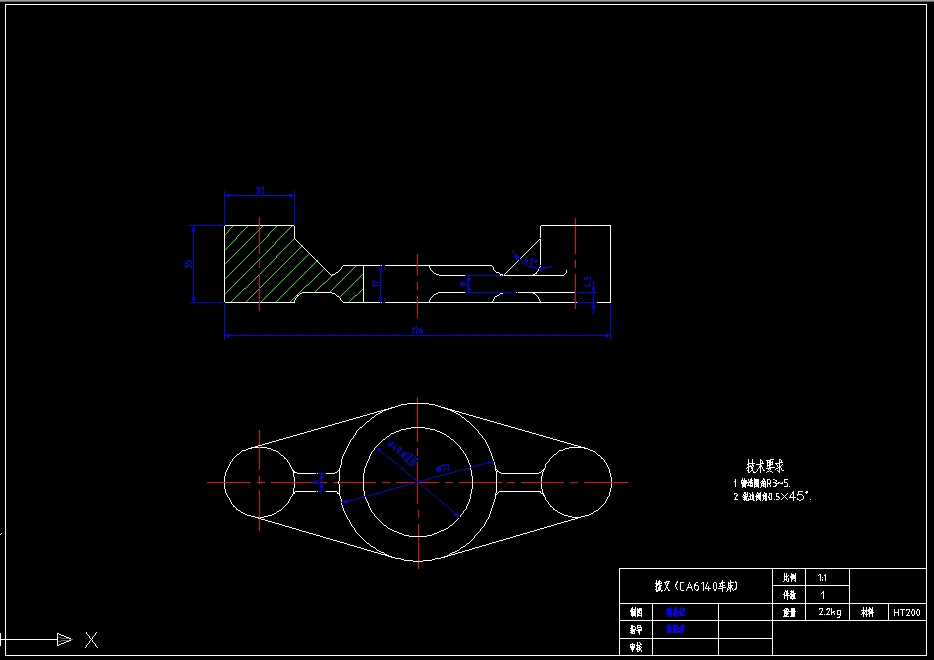934x660 pixels.
Task: Select the 35 height dimension text
Action: [189, 263]
